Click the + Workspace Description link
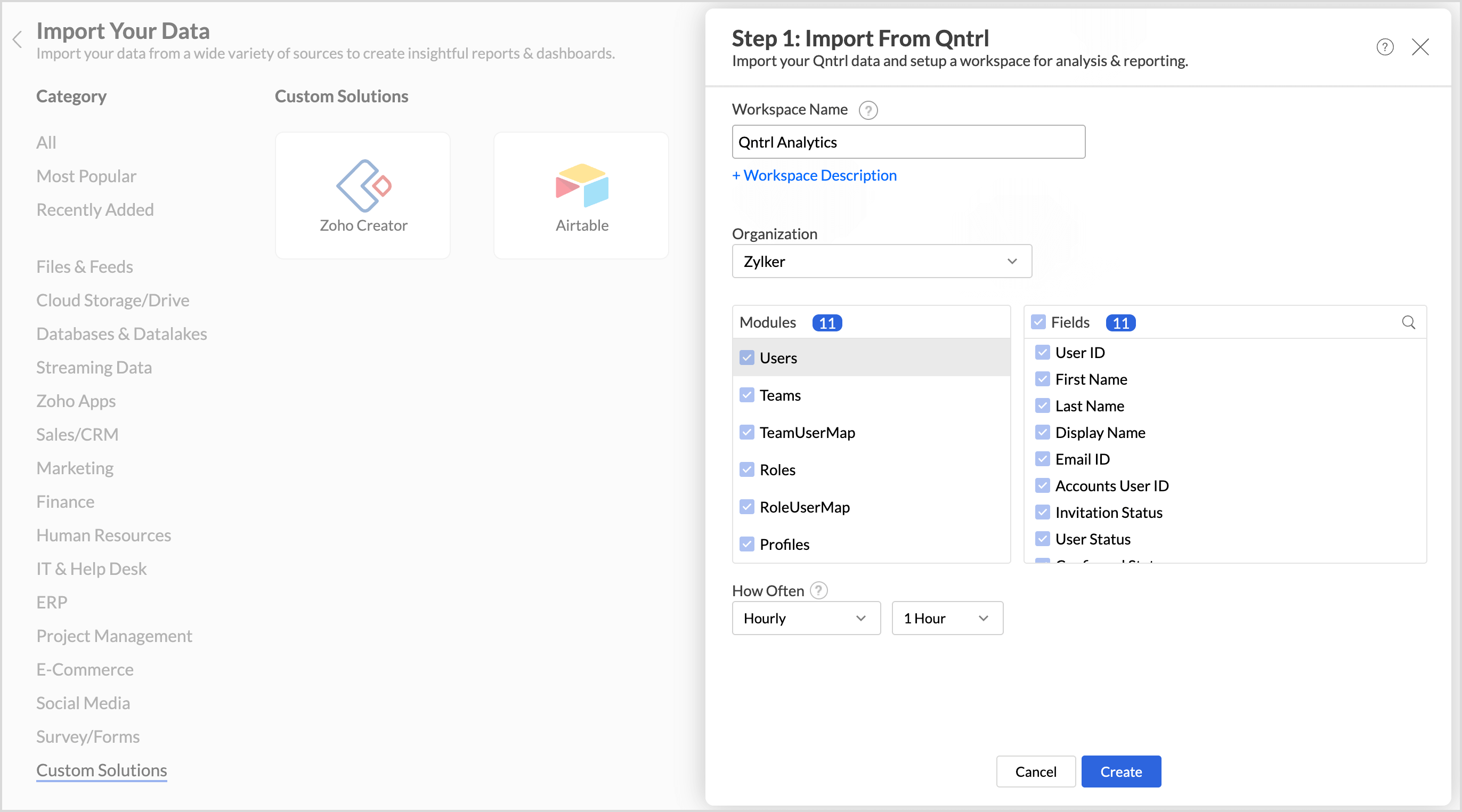 [815, 175]
